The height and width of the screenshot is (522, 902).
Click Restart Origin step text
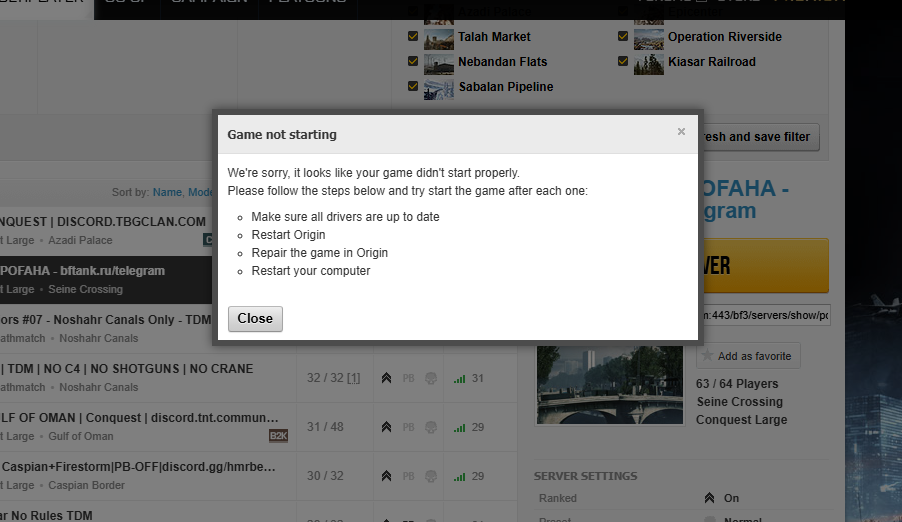pos(288,235)
